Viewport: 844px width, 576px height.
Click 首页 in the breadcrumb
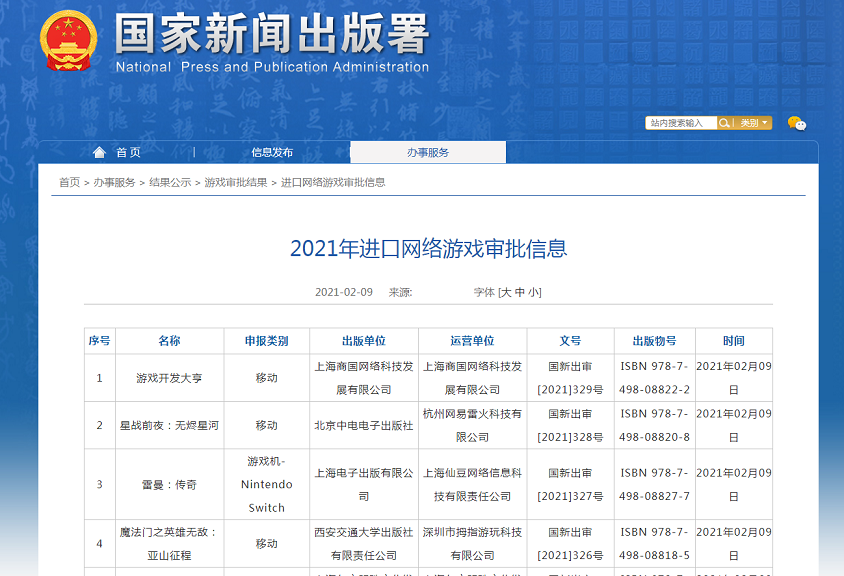(69, 182)
